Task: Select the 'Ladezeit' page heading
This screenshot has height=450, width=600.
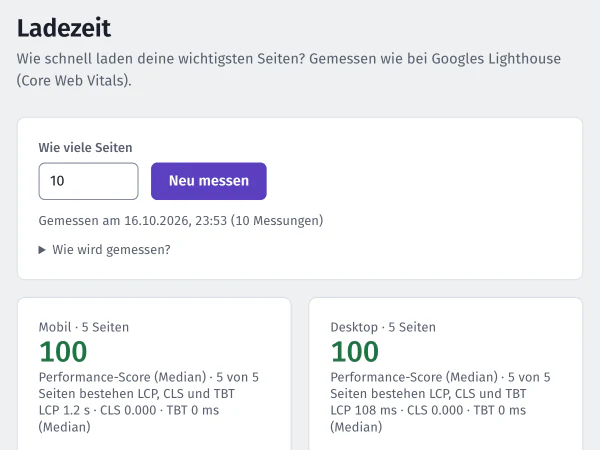Action: coord(64,28)
